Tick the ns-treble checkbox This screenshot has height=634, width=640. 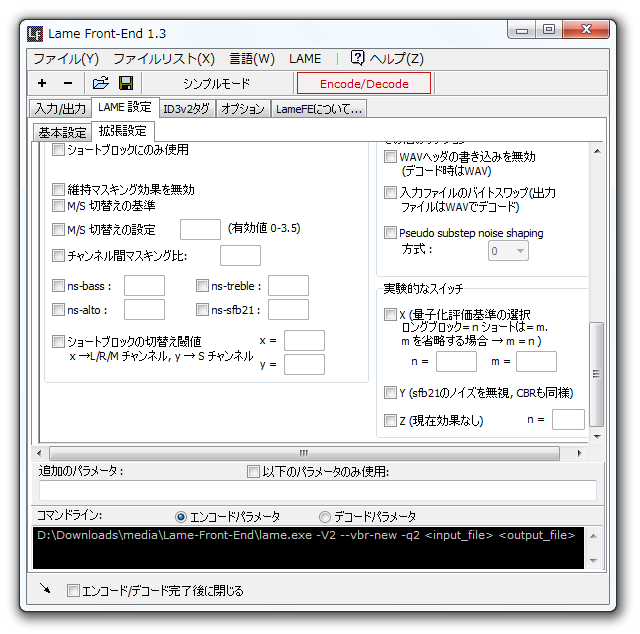click(202, 285)
